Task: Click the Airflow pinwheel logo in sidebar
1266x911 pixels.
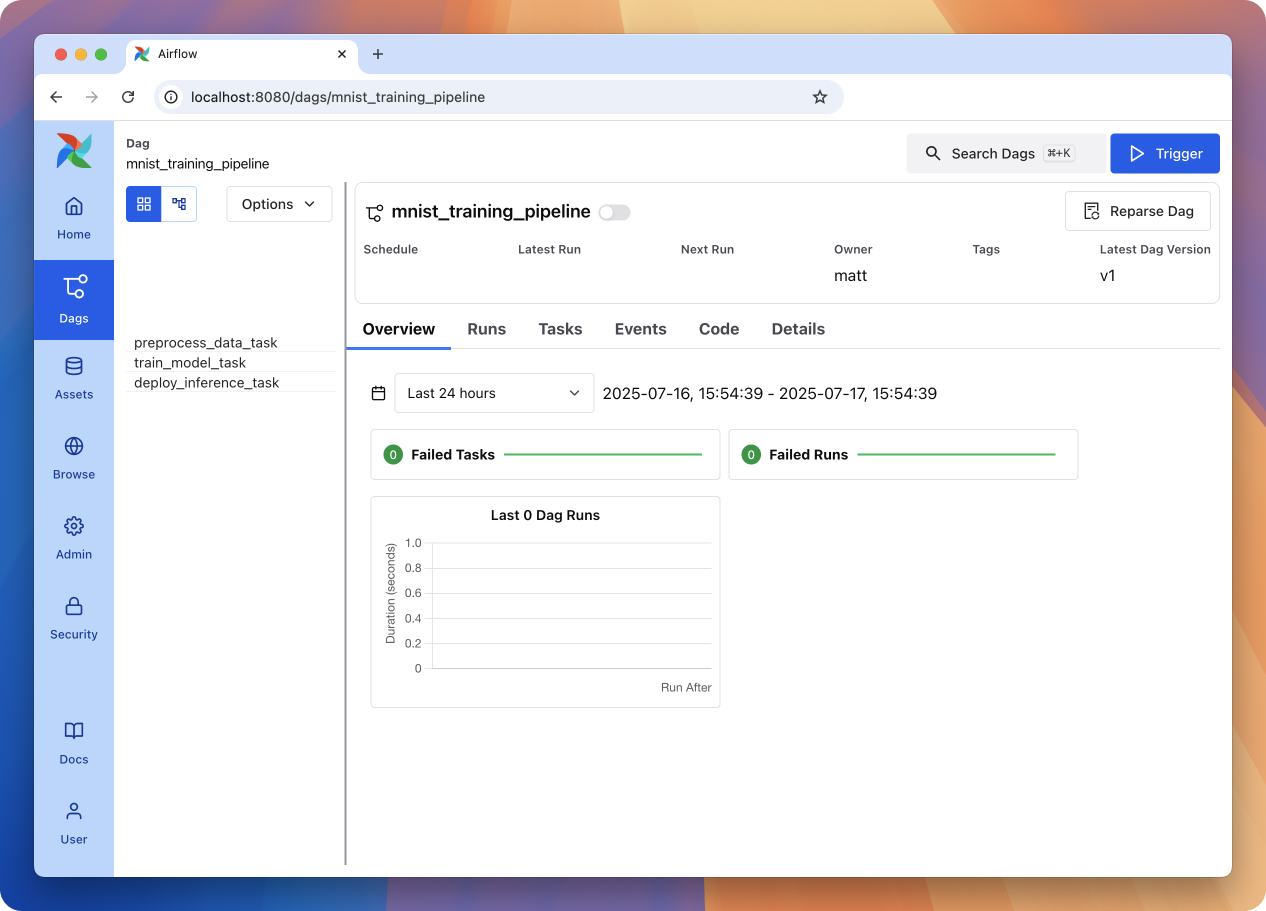Action: pyautogui.click(x=74, y=150)
